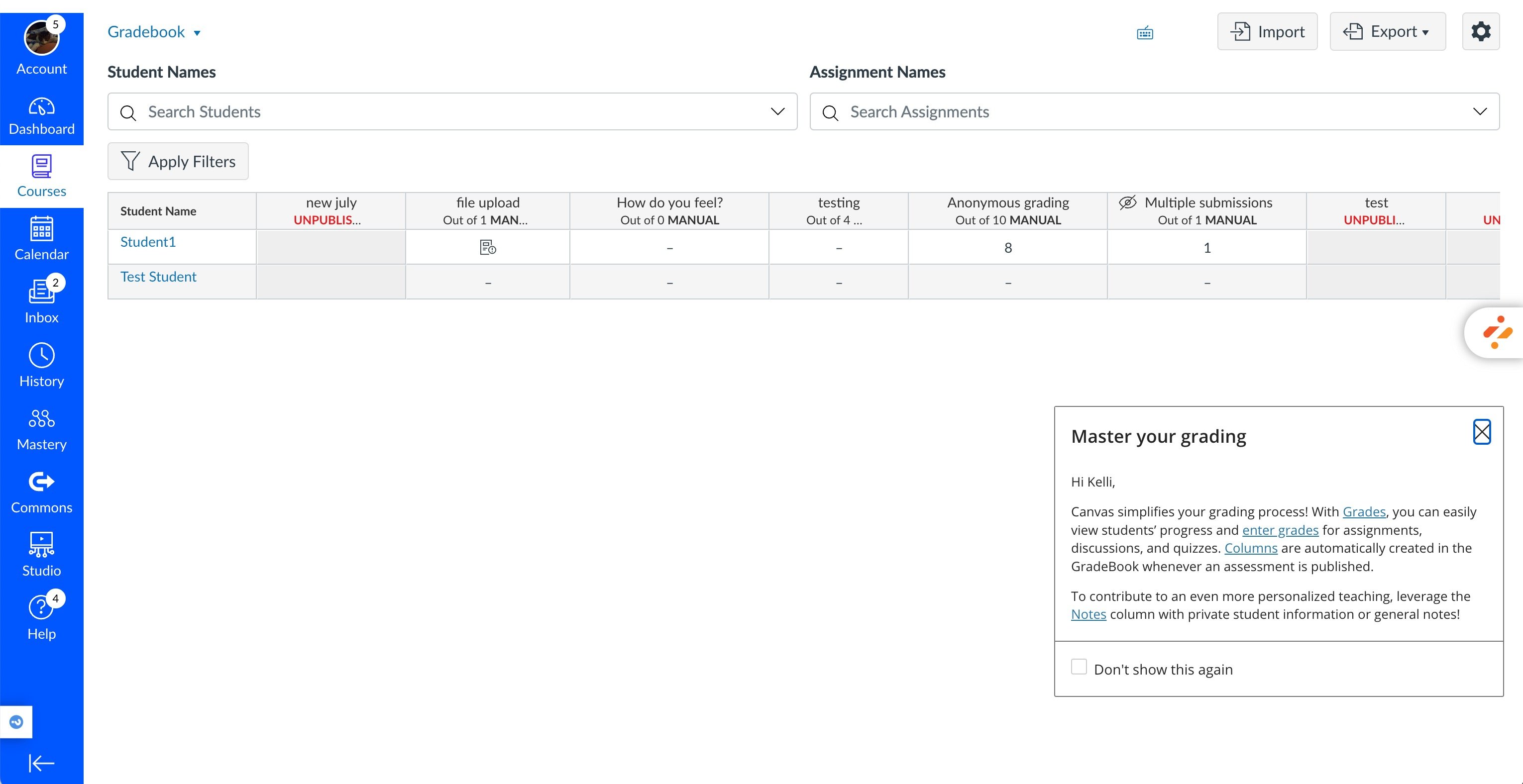The image size is (1523, 784).
Task: Open the Studio sidebar icon
Action: 41,554
